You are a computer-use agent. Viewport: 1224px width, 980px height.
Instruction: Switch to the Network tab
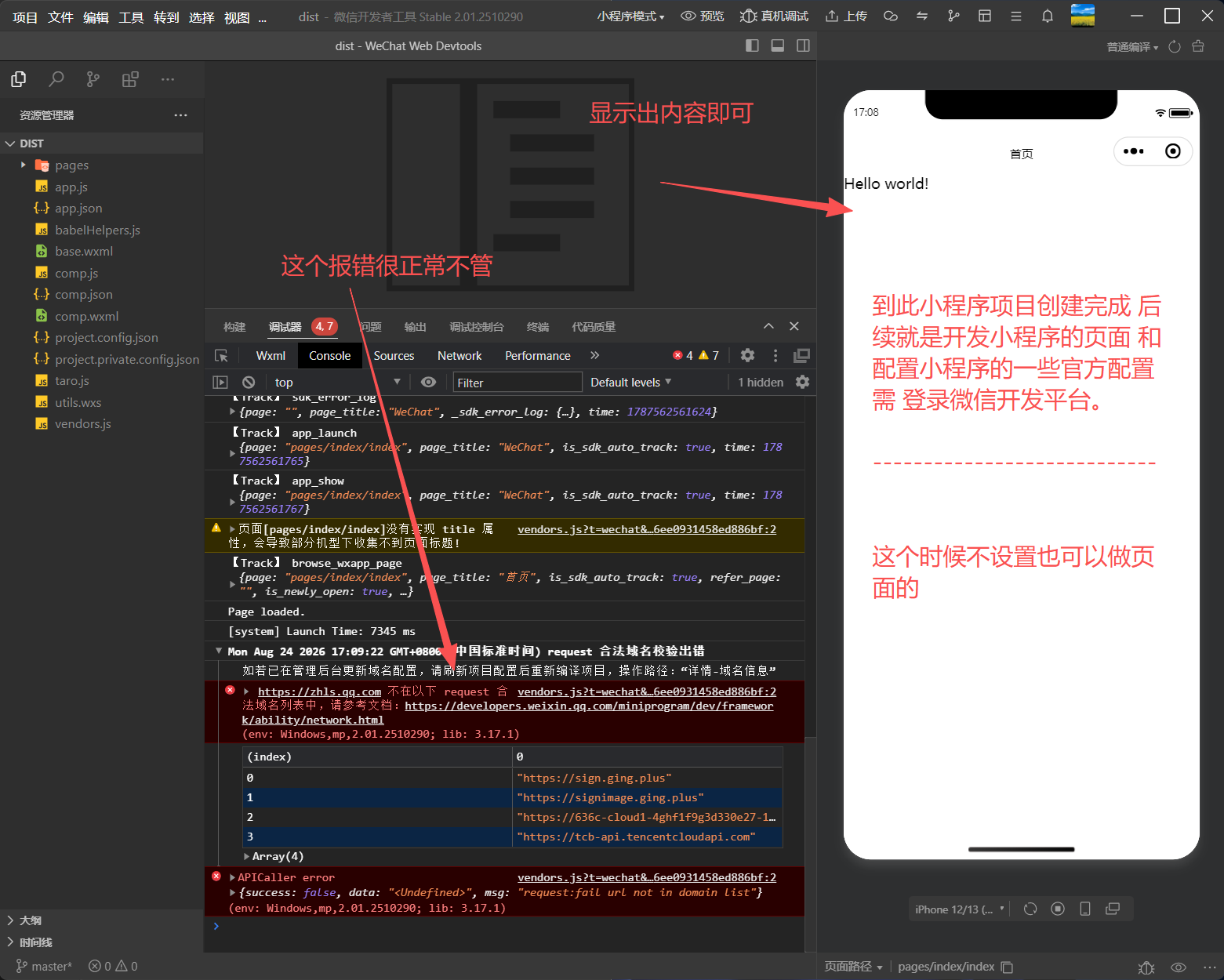(459, 356)
